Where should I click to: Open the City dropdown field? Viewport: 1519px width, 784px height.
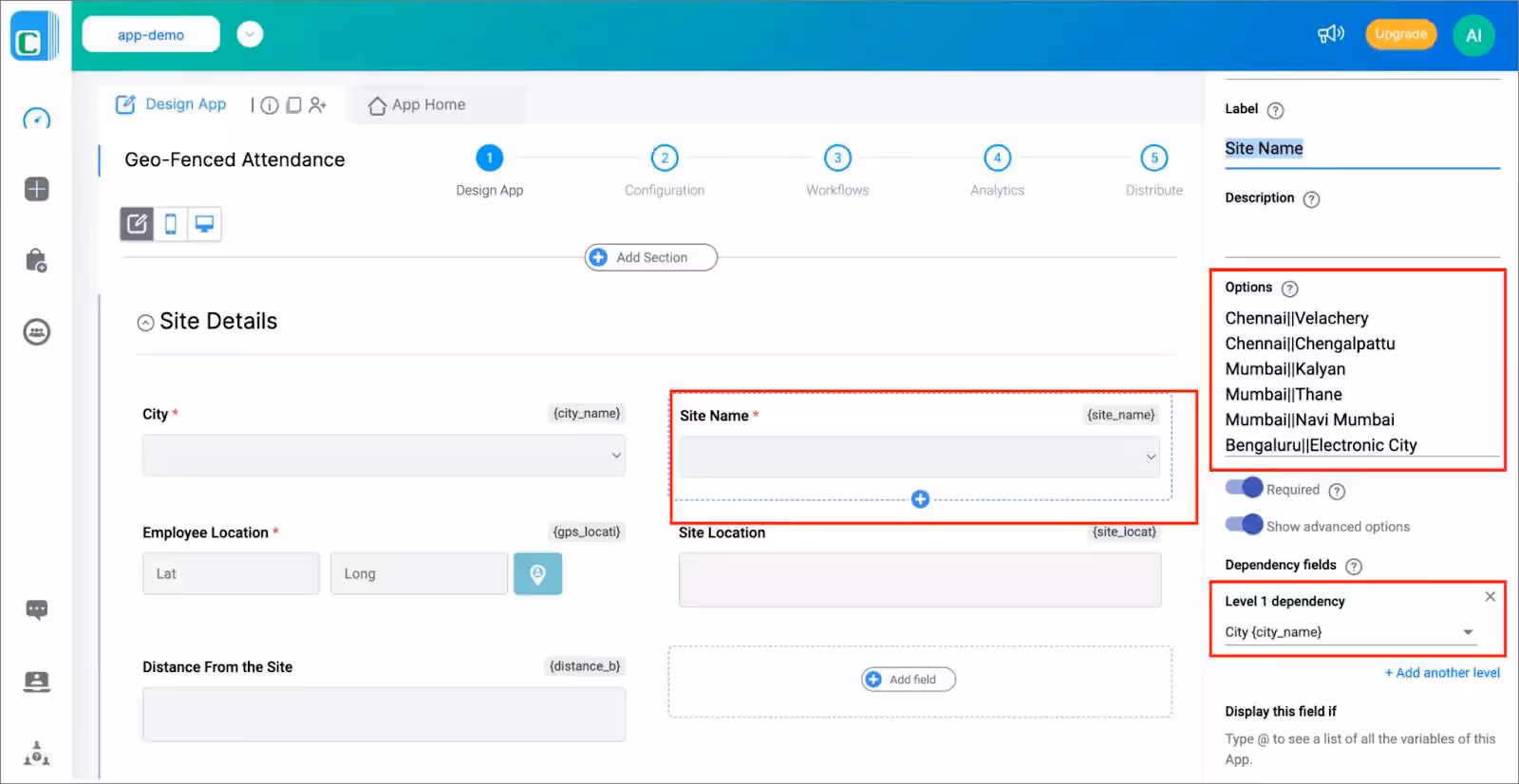[x=384, y=456]
